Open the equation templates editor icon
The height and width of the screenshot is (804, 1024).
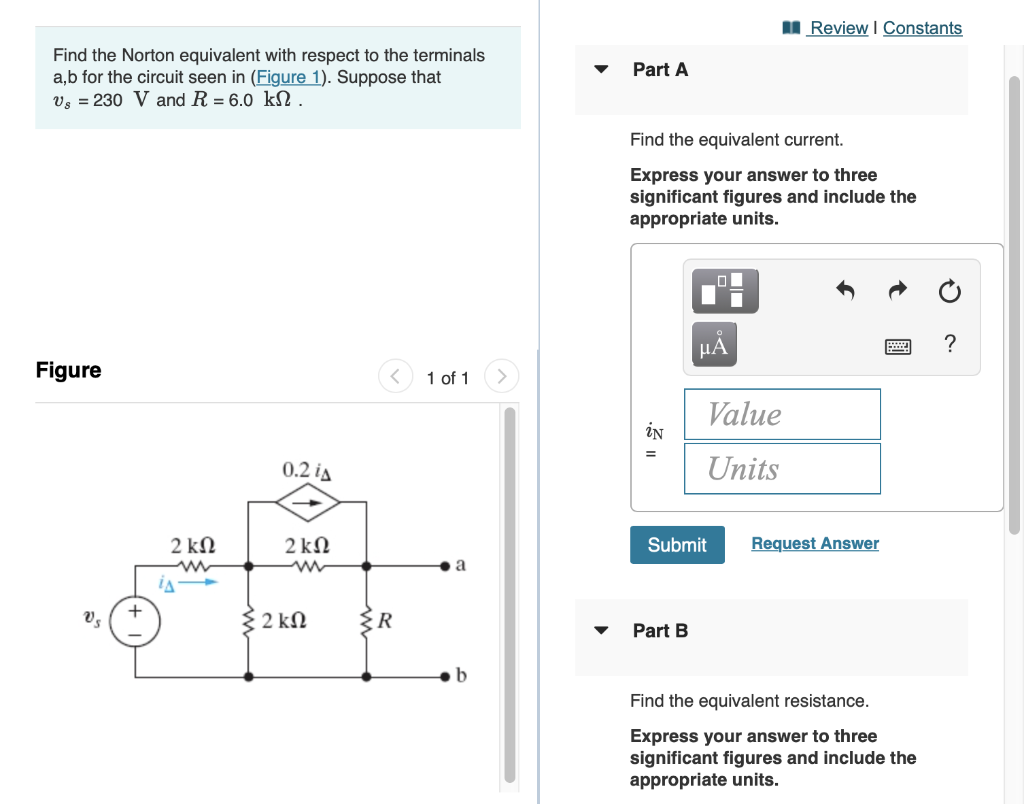(x=724, y=291)
